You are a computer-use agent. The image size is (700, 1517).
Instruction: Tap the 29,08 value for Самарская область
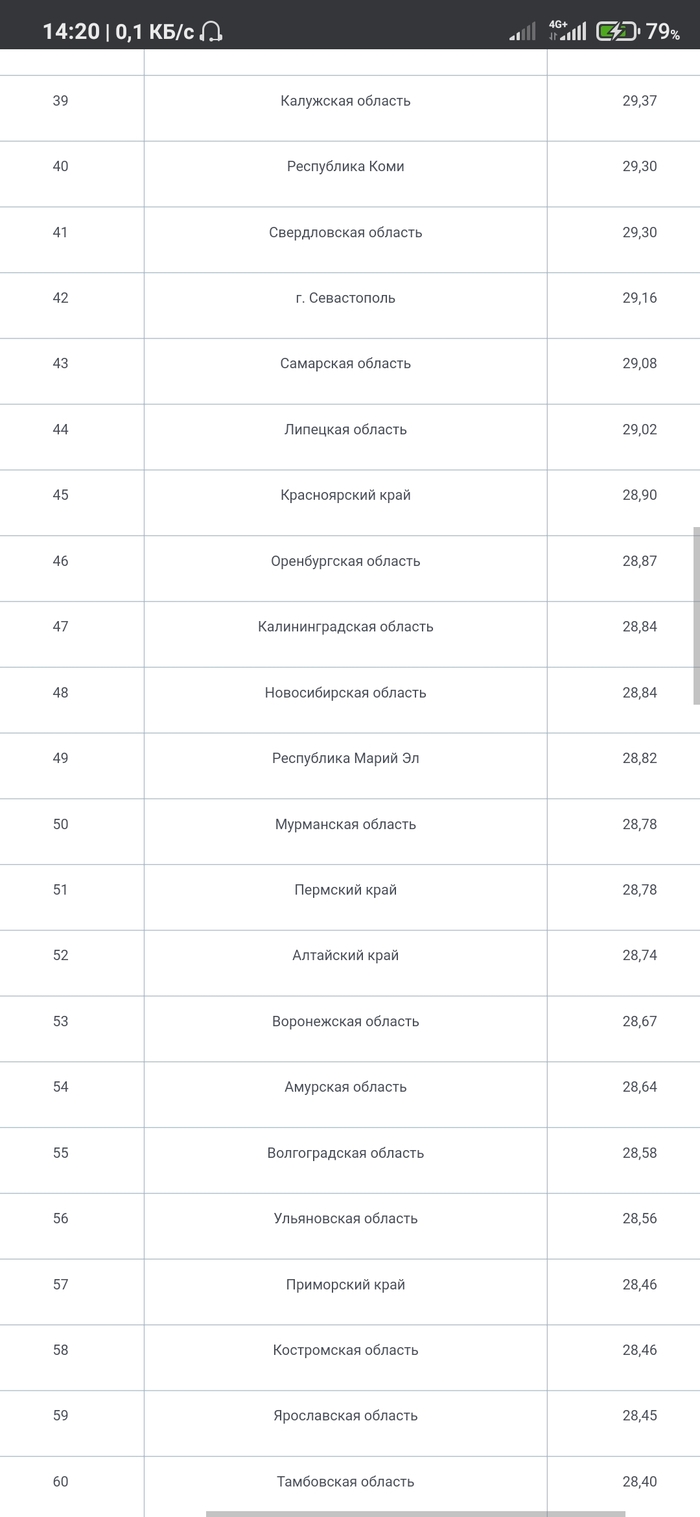click(639, 364)
